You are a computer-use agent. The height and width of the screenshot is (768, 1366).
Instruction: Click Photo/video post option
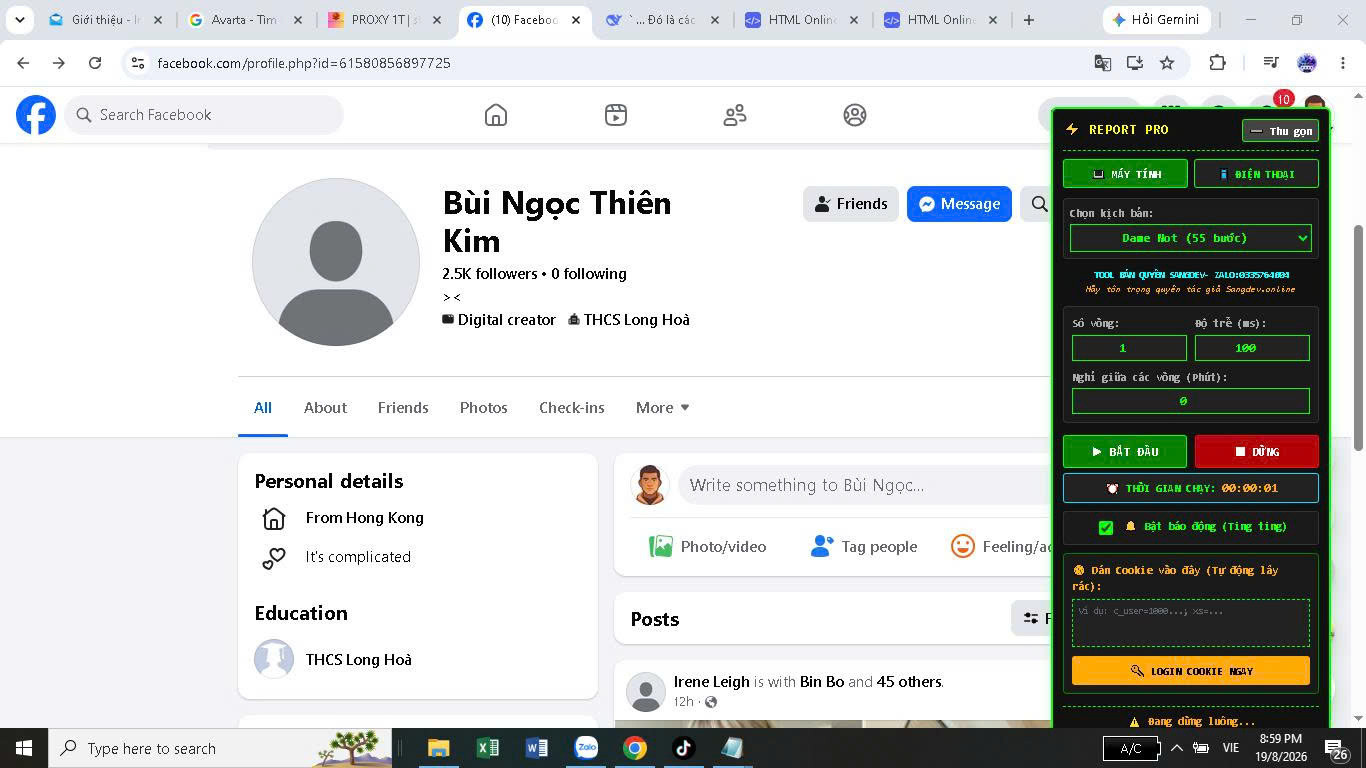click(708, 547)
